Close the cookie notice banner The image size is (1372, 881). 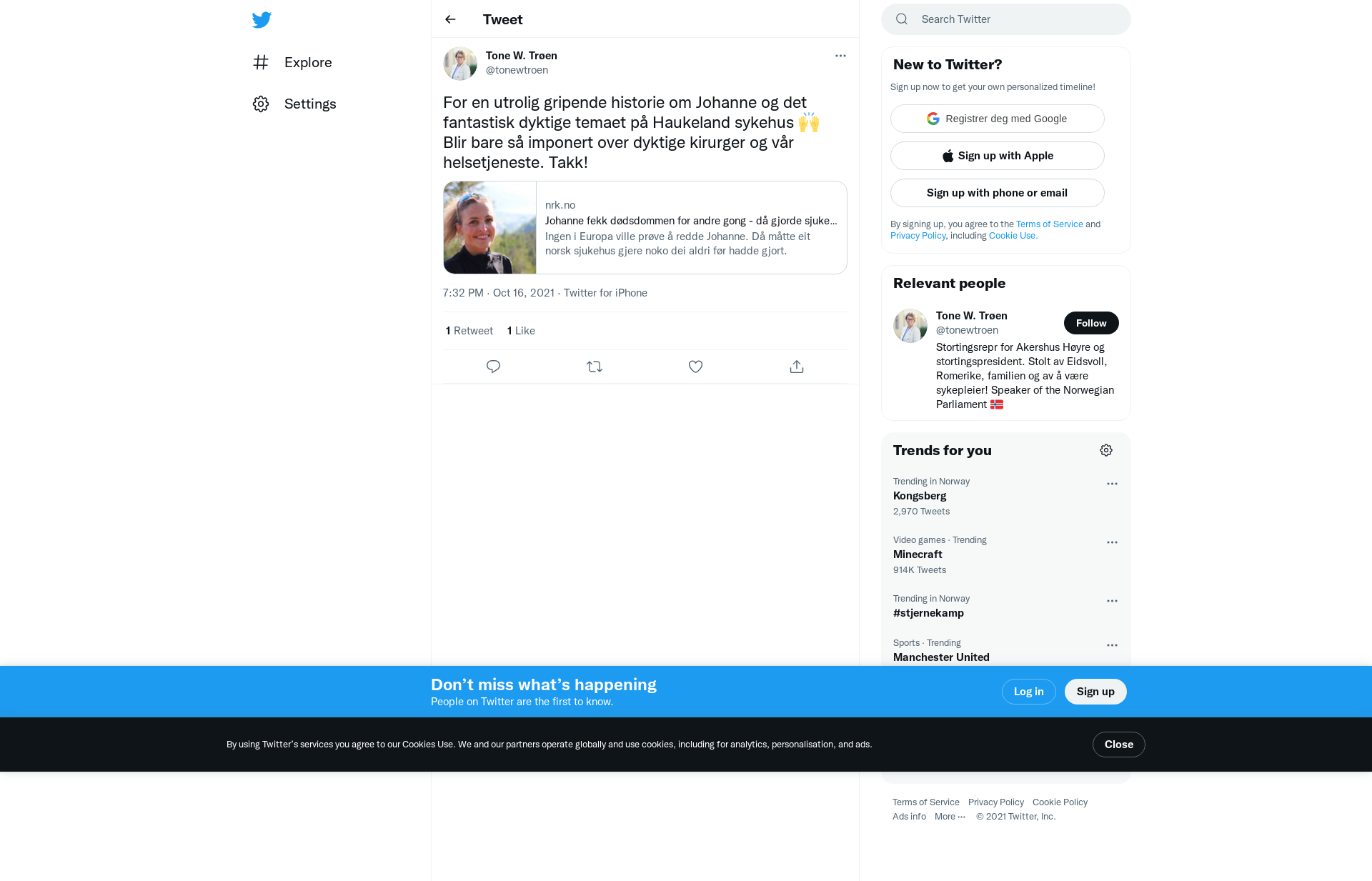(x=1119, y=745)
